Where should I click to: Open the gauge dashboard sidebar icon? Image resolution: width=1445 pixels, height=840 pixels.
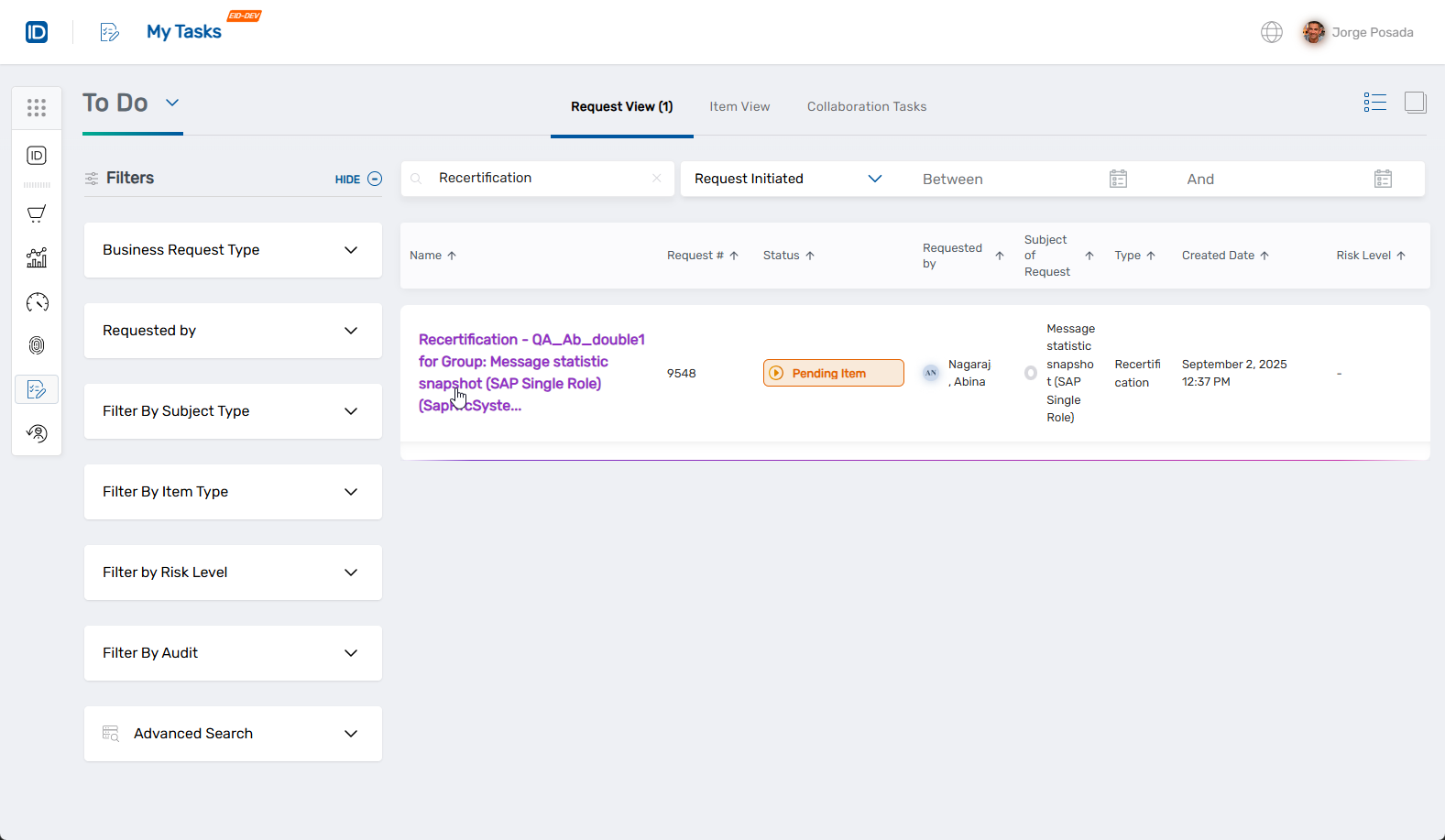pos(37,302)
